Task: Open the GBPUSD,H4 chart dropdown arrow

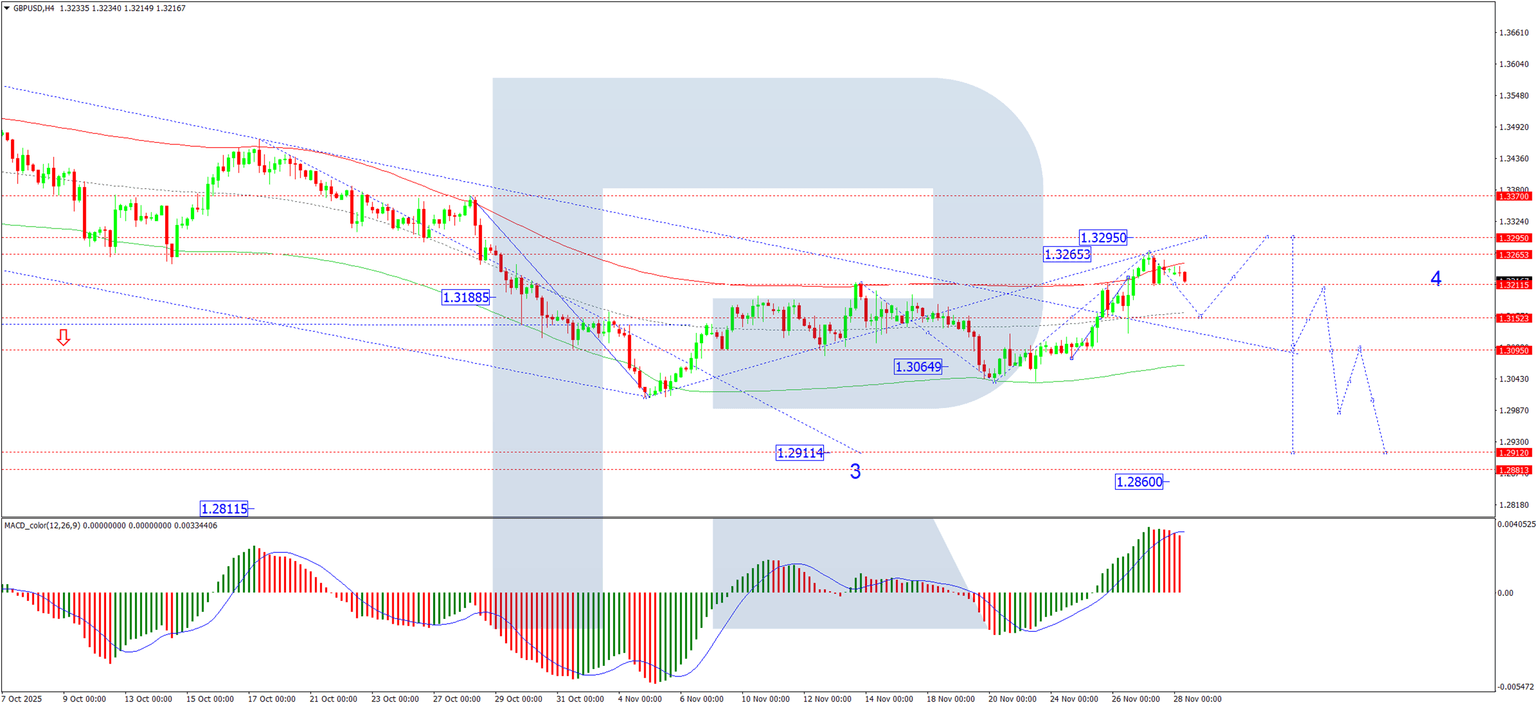Action: pyautogui.click(x=8, y=8)
